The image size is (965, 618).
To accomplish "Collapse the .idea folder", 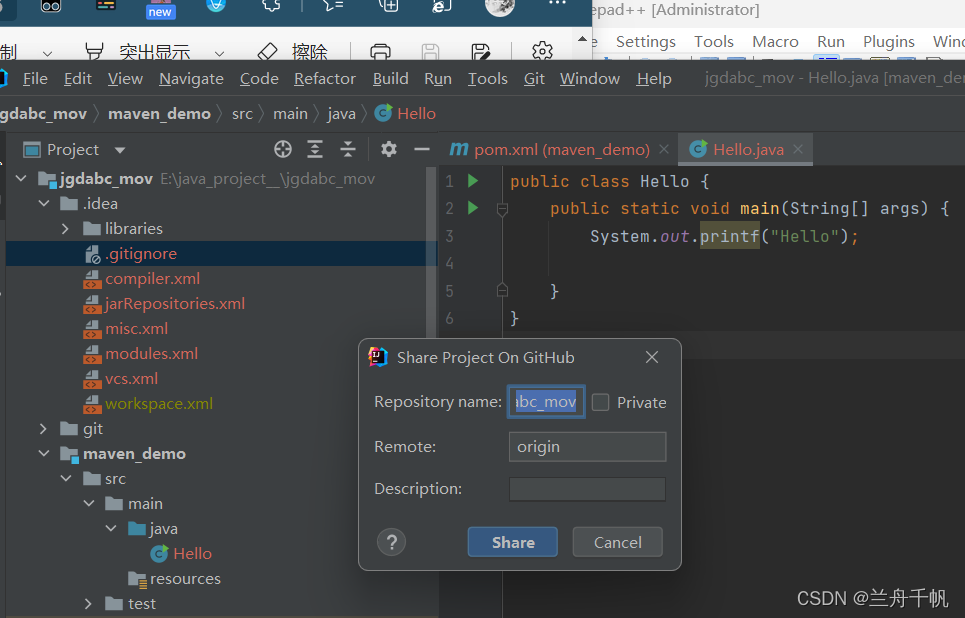I will click(x=44, y=203).
